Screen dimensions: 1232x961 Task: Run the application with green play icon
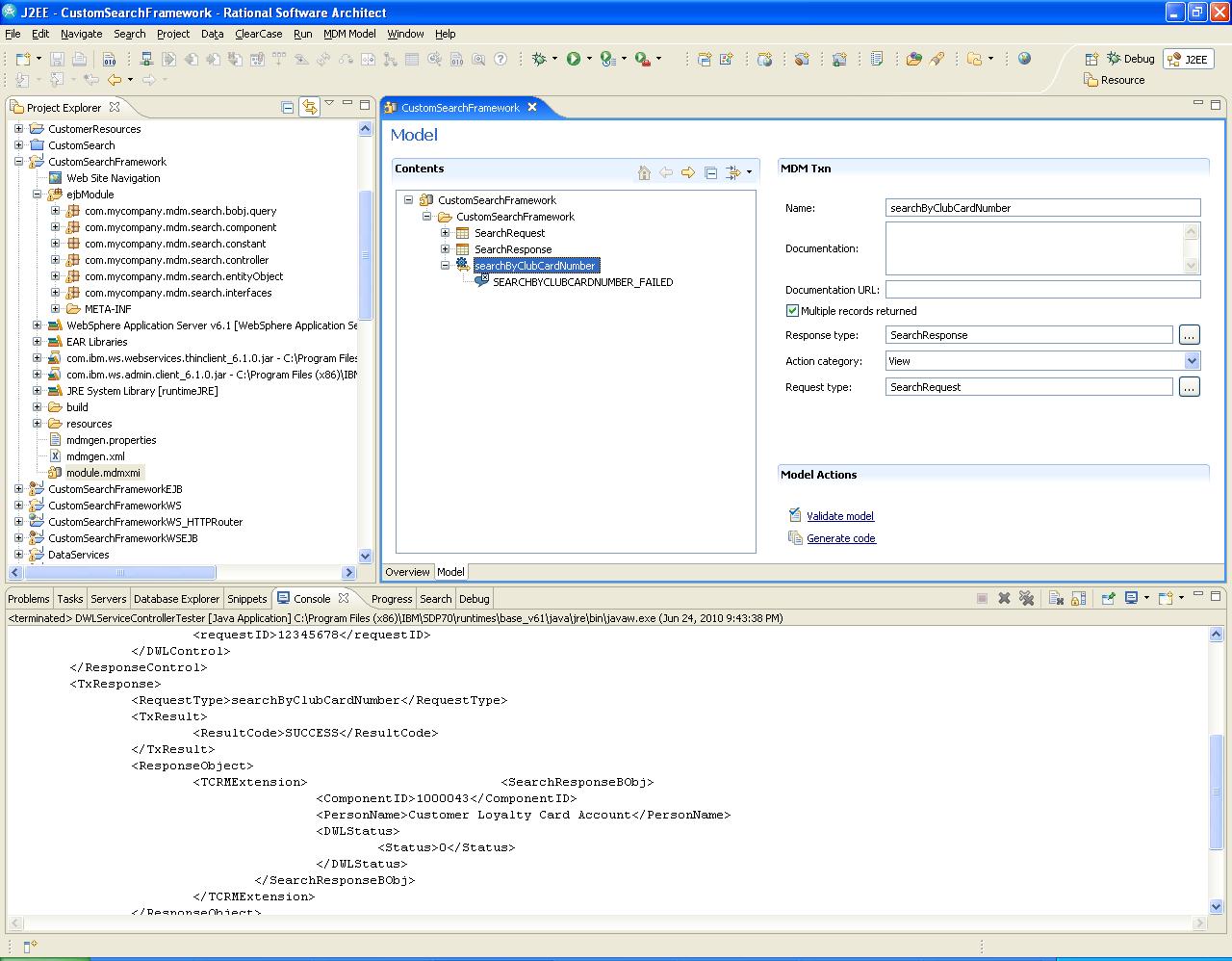(x=575, y=58)
